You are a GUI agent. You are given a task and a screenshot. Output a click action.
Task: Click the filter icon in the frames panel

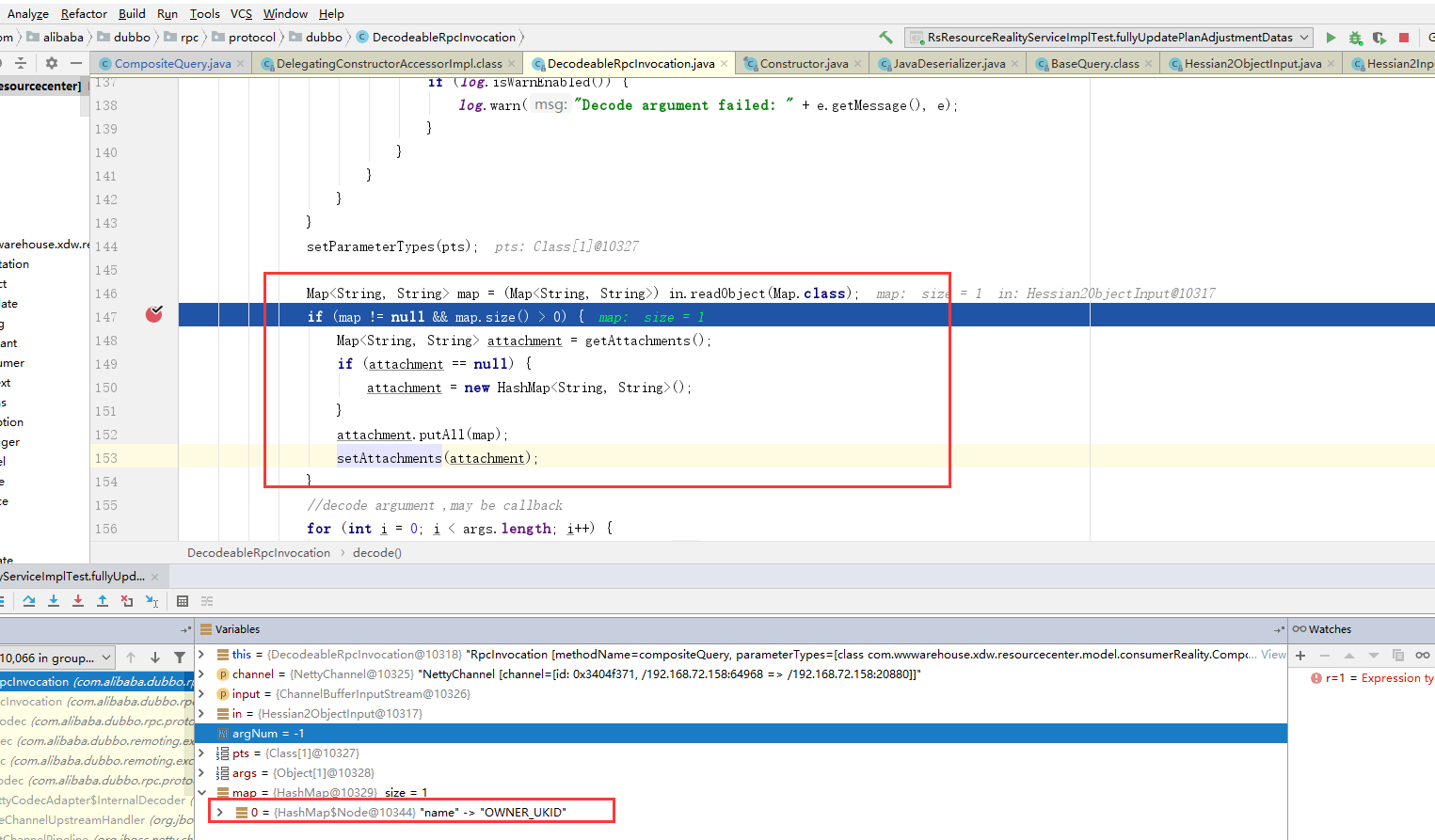click(x=179, y=657)
